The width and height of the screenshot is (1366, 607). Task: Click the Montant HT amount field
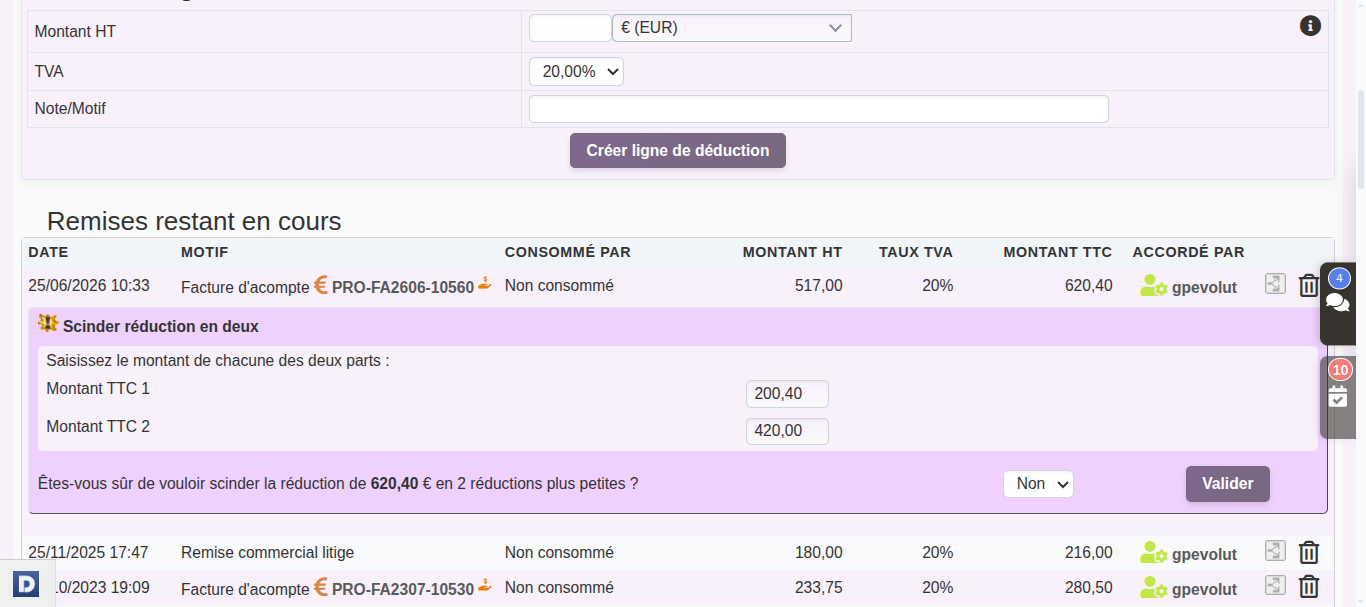[x=570, y=28]
